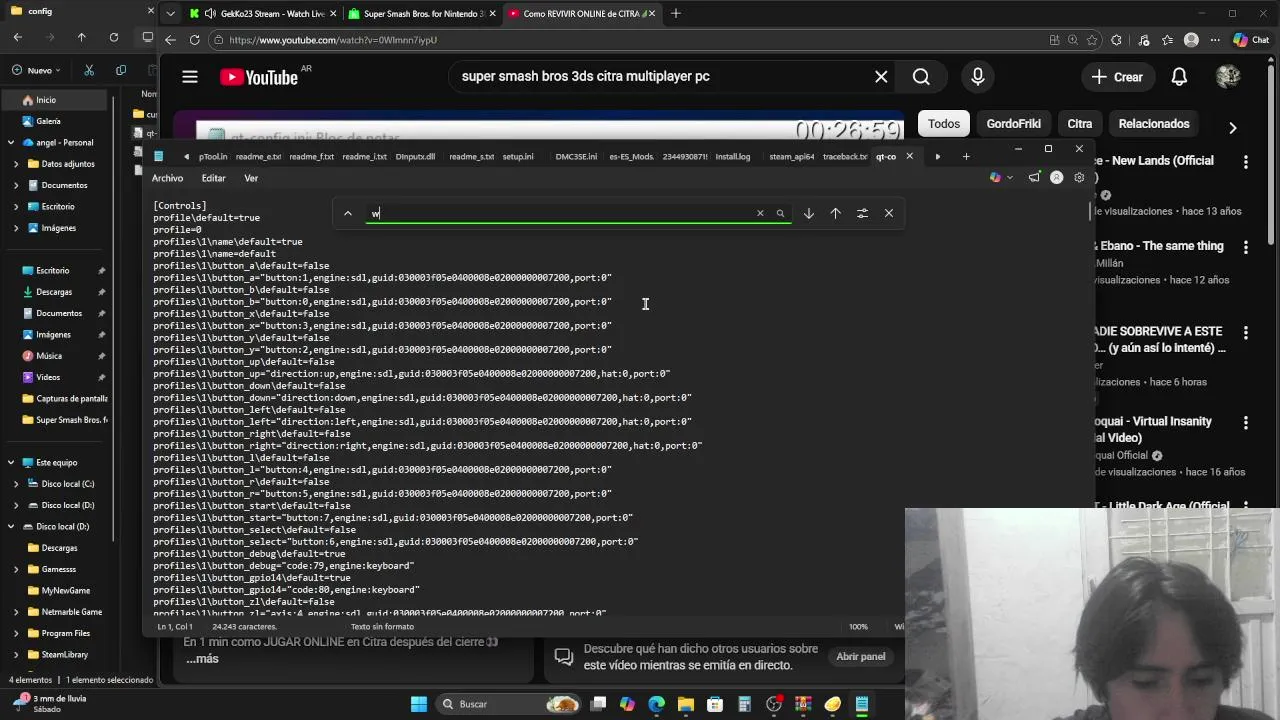Close the Notepad find bar

889,213
